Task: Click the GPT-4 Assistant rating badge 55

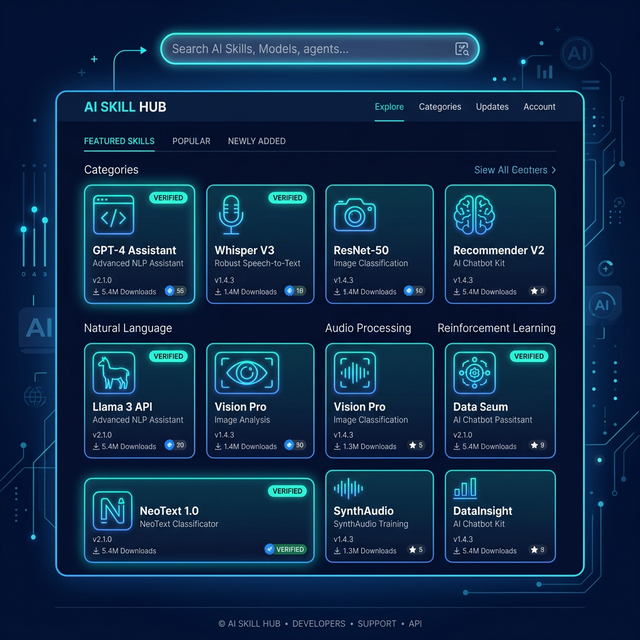Action: [x=176, y=291]
